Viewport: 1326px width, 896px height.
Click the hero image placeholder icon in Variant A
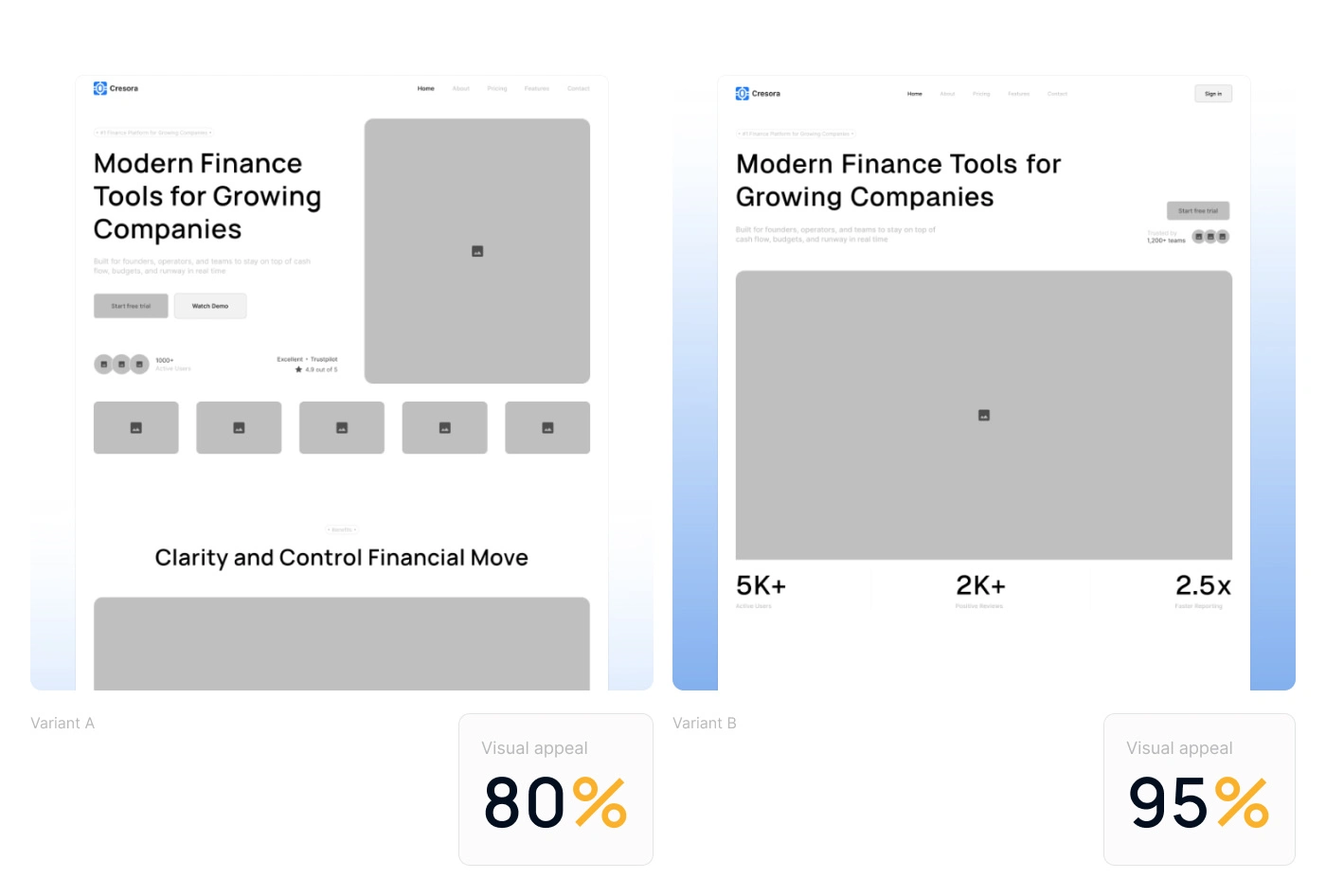pyautogui.click(x=477, y=251)
